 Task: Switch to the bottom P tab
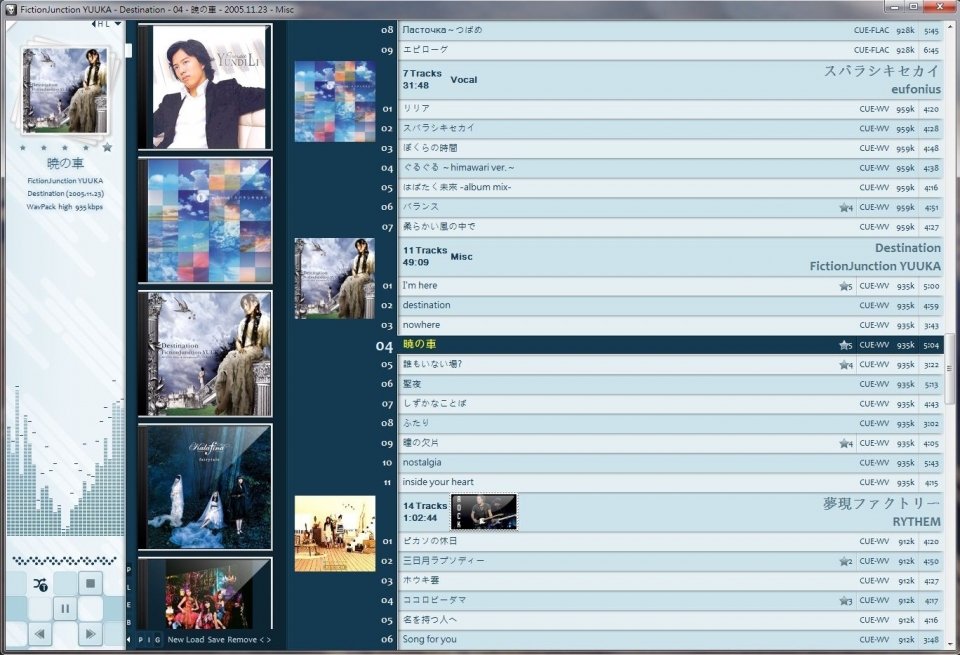coord(140,640)
